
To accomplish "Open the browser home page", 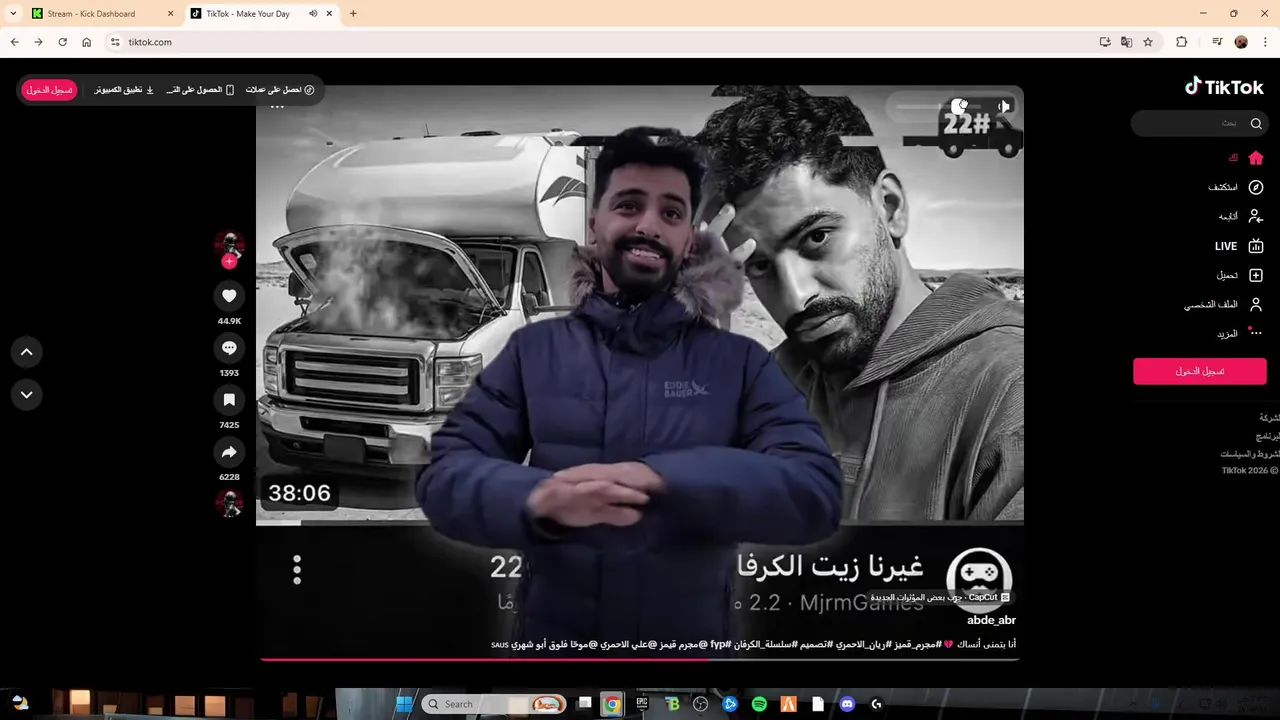I will tap(87, 42).
